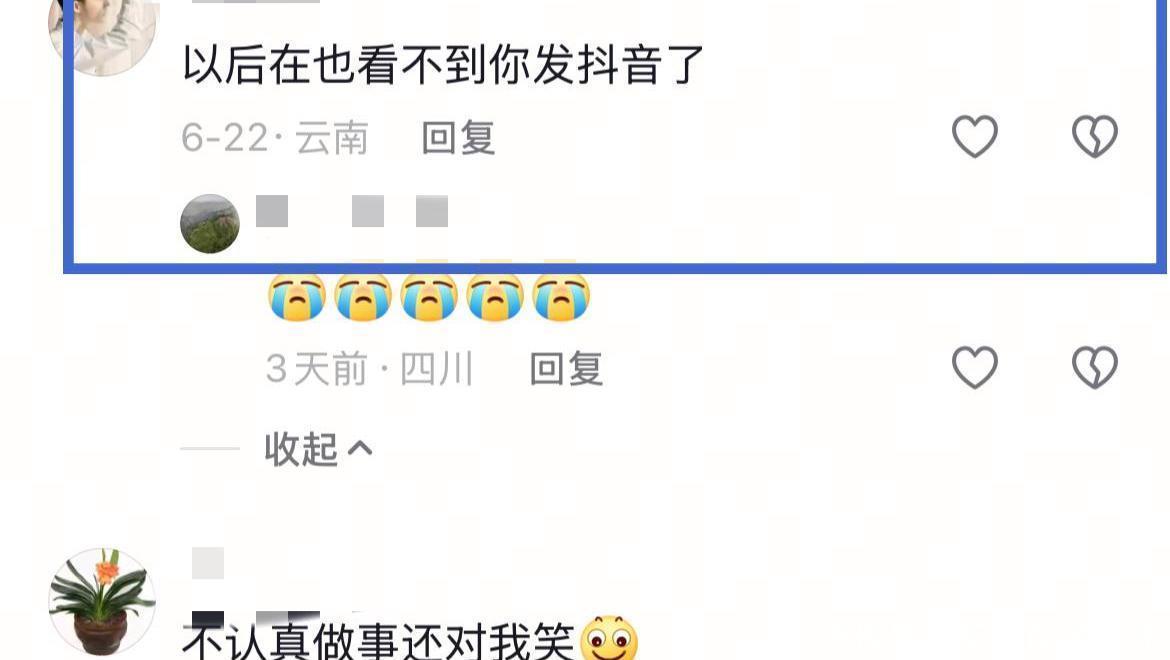
Task: View the top commenter's avatar profile
Action: coord(102,30)
